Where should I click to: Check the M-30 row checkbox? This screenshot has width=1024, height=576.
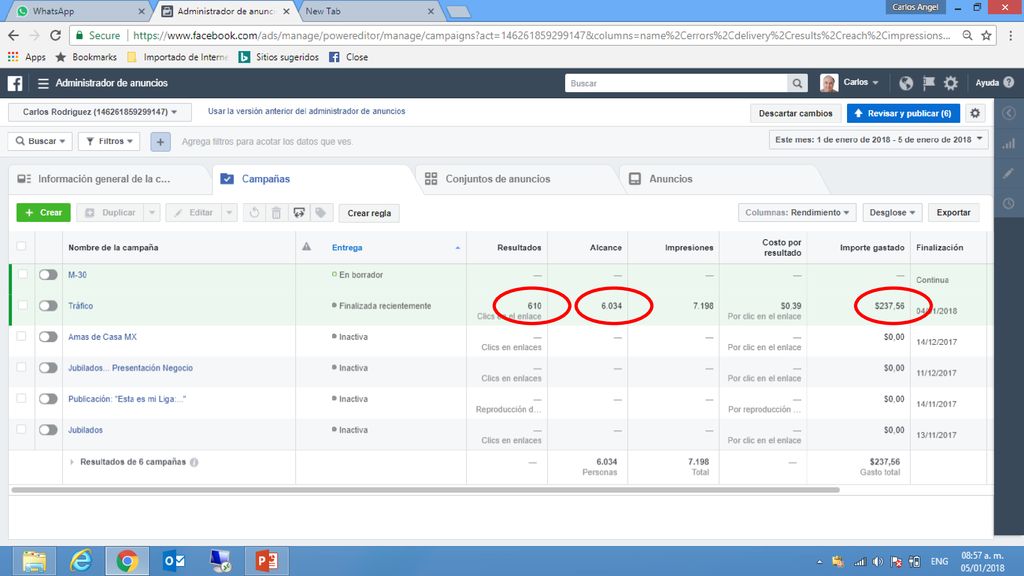(x=23, y=274)
